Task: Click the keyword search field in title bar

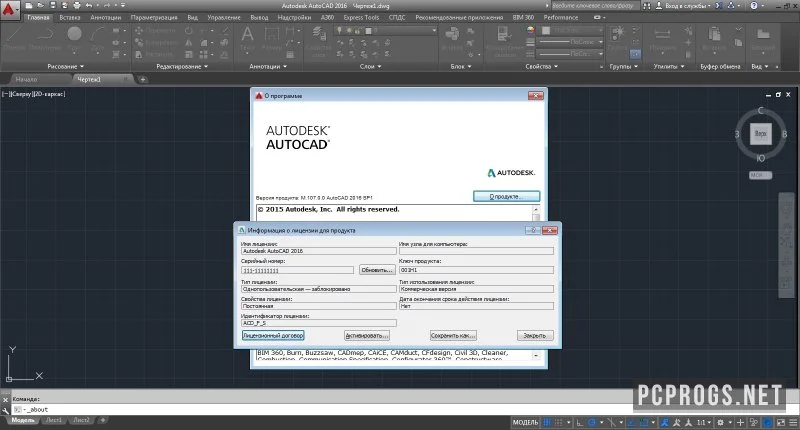Action: pos(594,6)
